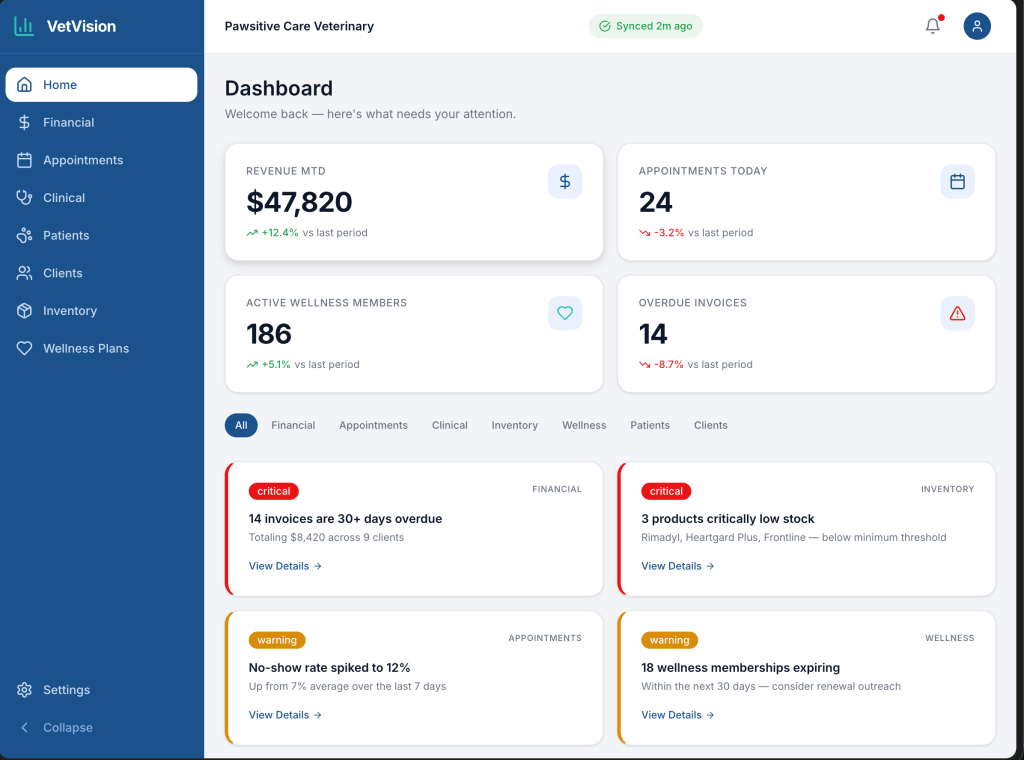1024x760 pixels.
Task: Click the user profile avatar icon
Action: (x=976, y=26)
